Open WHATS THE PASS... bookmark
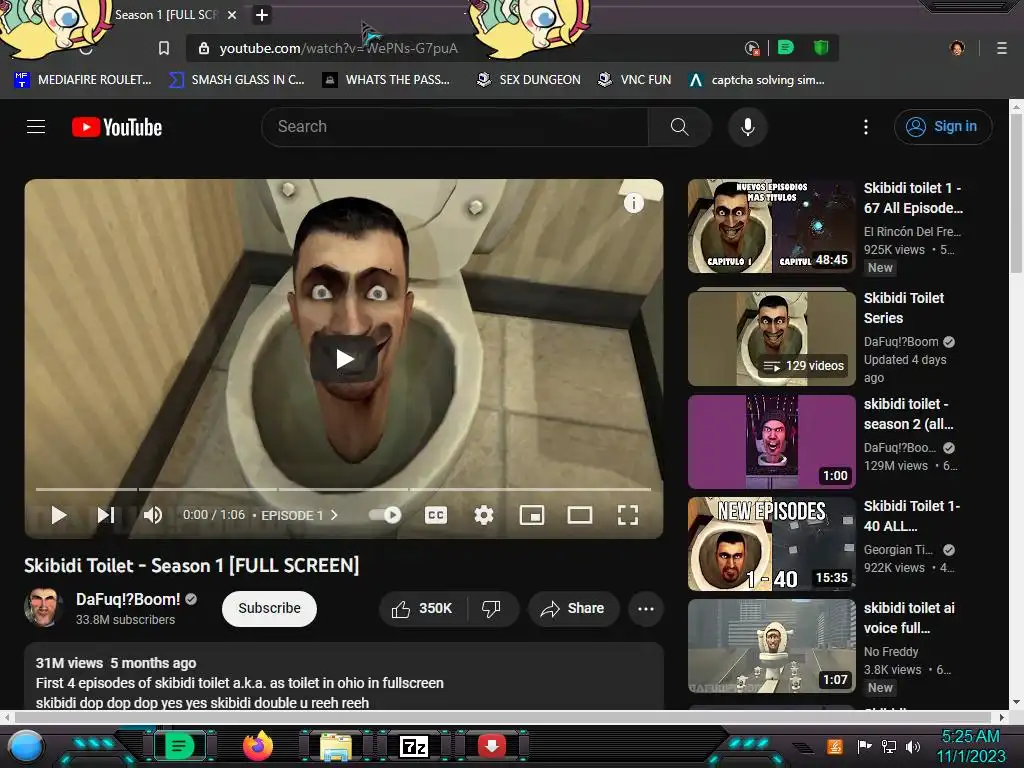This screenshot has width=1024, height=768. (386, 80)
